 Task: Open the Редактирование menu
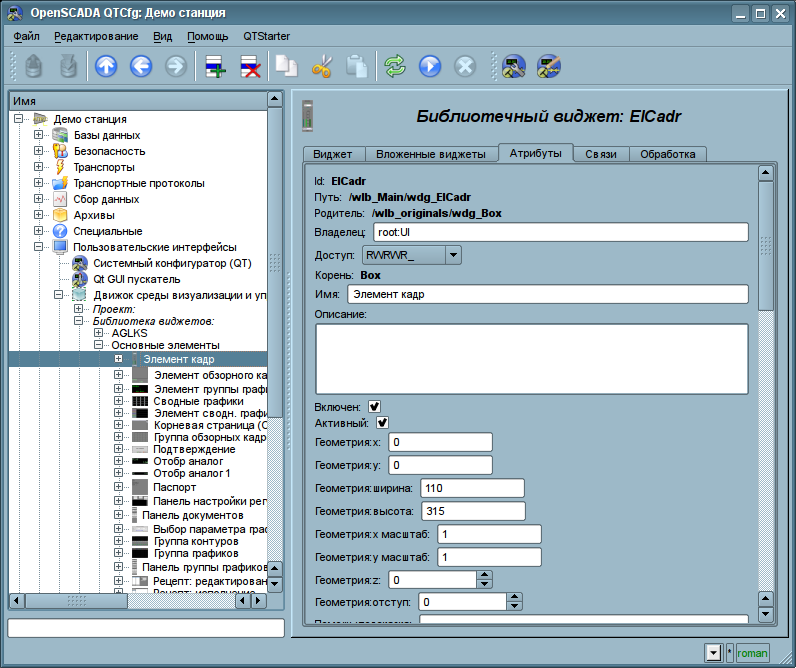coord(96,36)
